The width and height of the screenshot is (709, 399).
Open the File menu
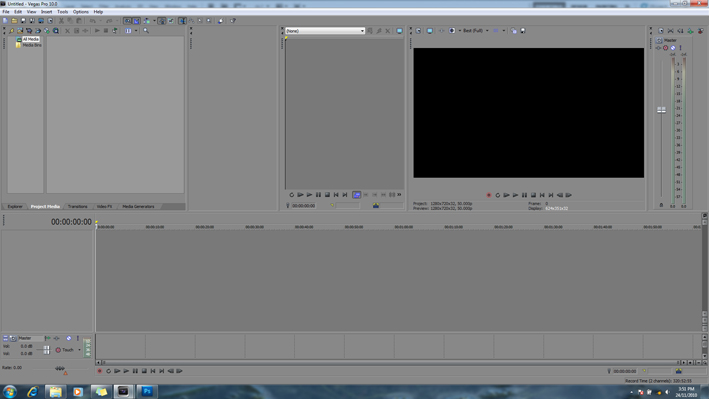tap(6, 12)
